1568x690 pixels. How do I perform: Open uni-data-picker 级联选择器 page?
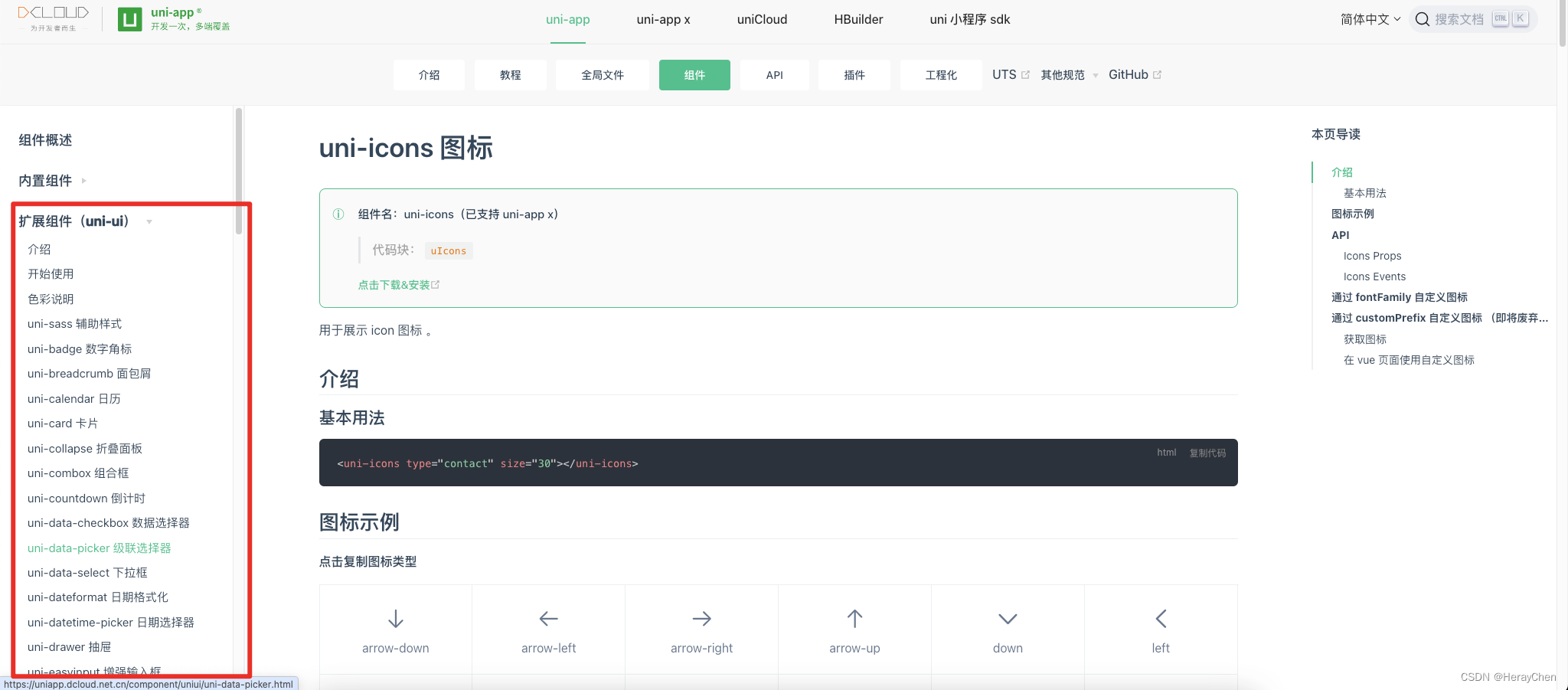(100, 548)
